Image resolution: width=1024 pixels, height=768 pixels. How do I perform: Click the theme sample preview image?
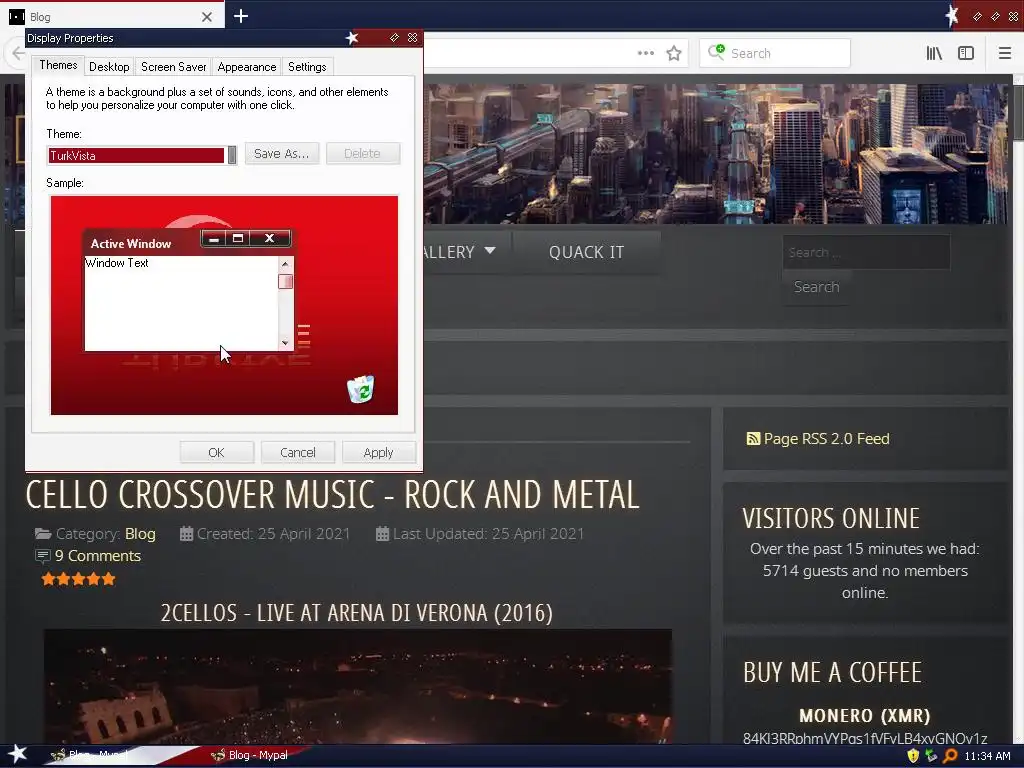(224, 305)
